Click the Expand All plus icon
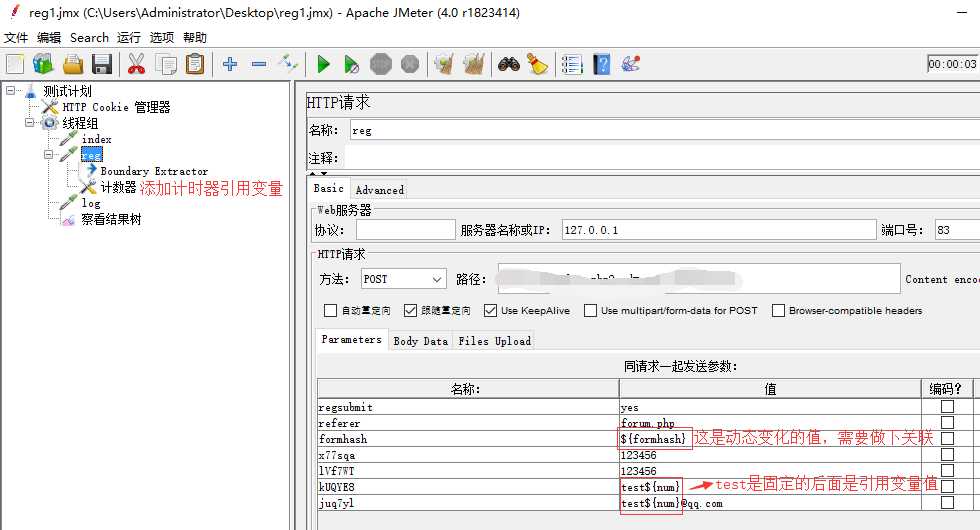This screenshot has height=530, width=980. (x=230, y=64)
